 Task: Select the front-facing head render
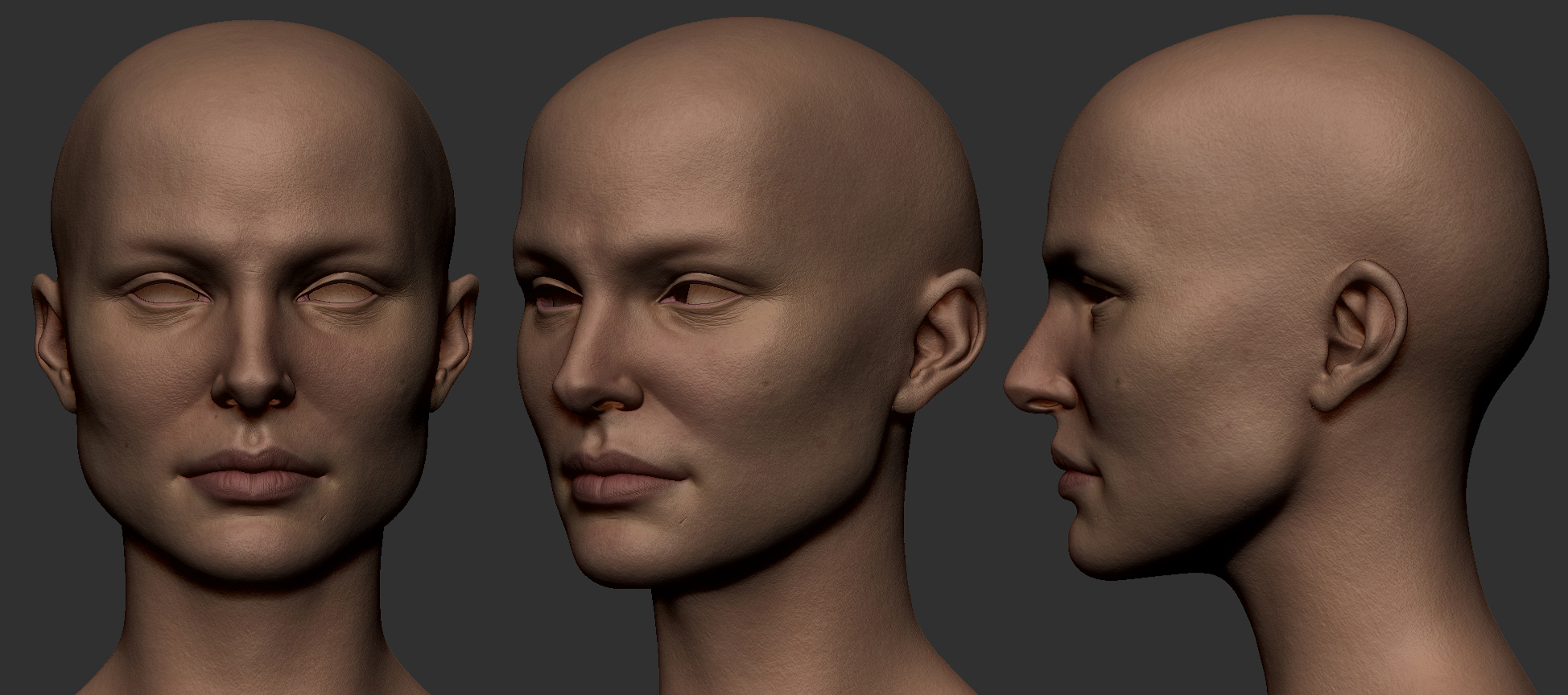pyautogui.click(x=254, y=358)
